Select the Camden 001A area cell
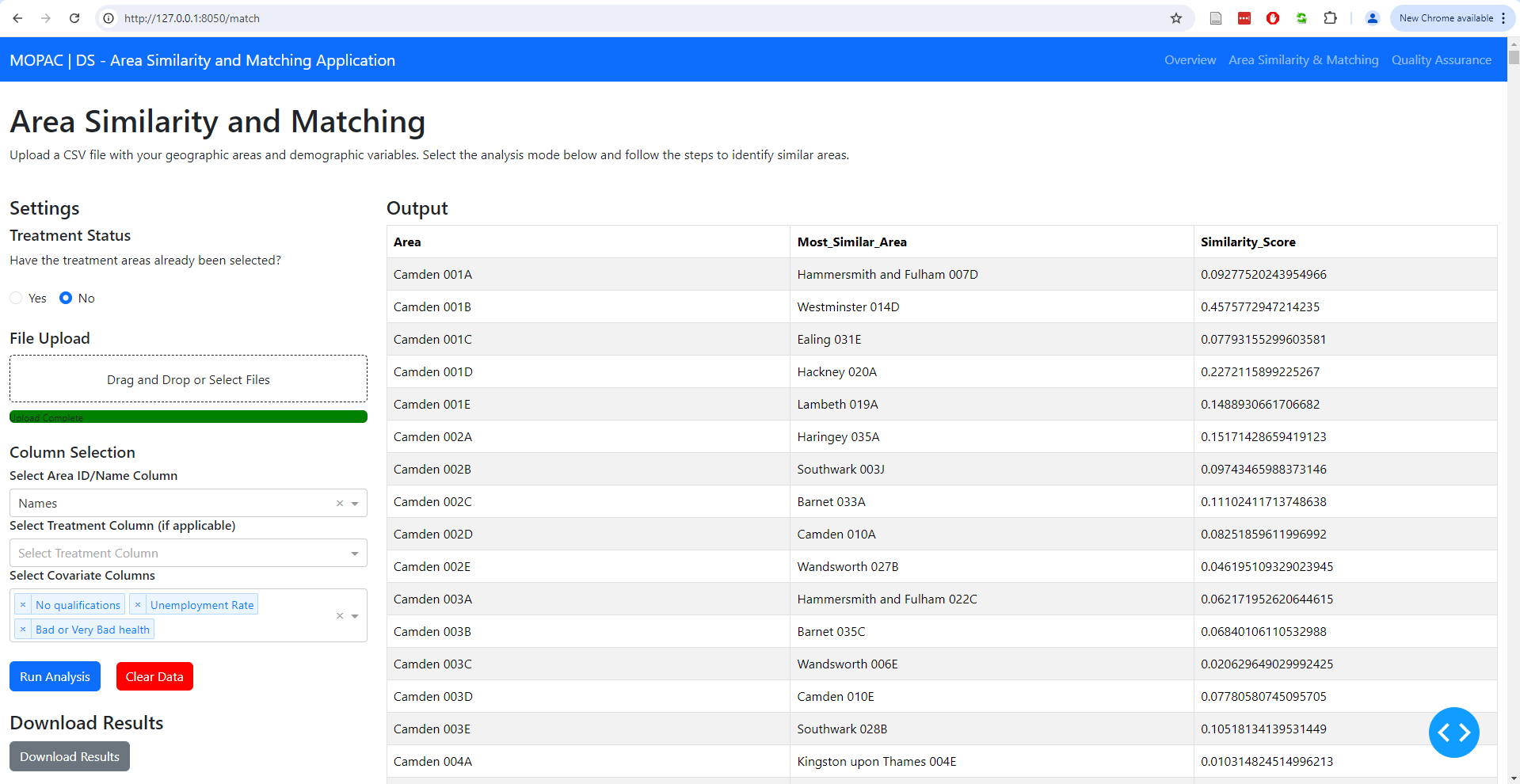The image size is (1520, 784). click(x=589, y=275)
